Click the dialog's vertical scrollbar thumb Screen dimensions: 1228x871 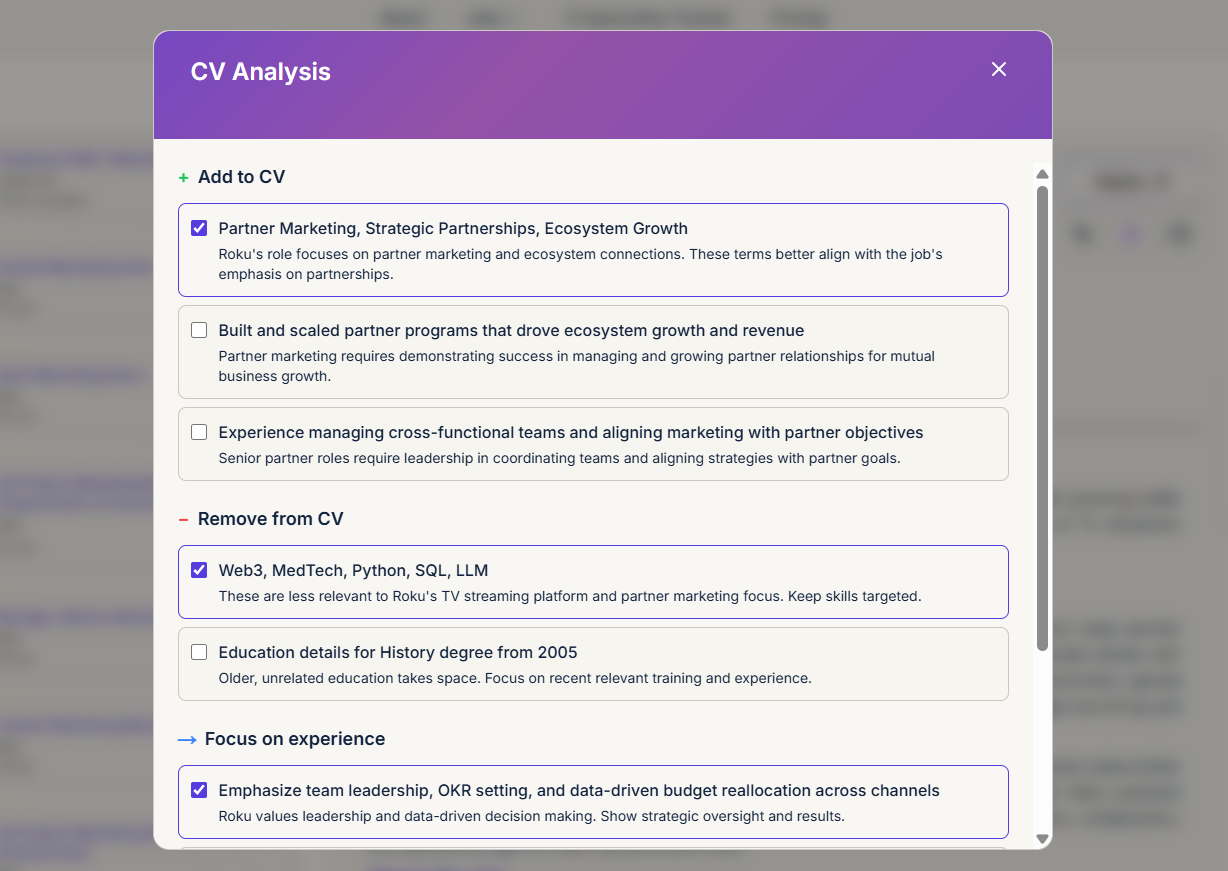pyautogui.click(x=1042, y=418)
